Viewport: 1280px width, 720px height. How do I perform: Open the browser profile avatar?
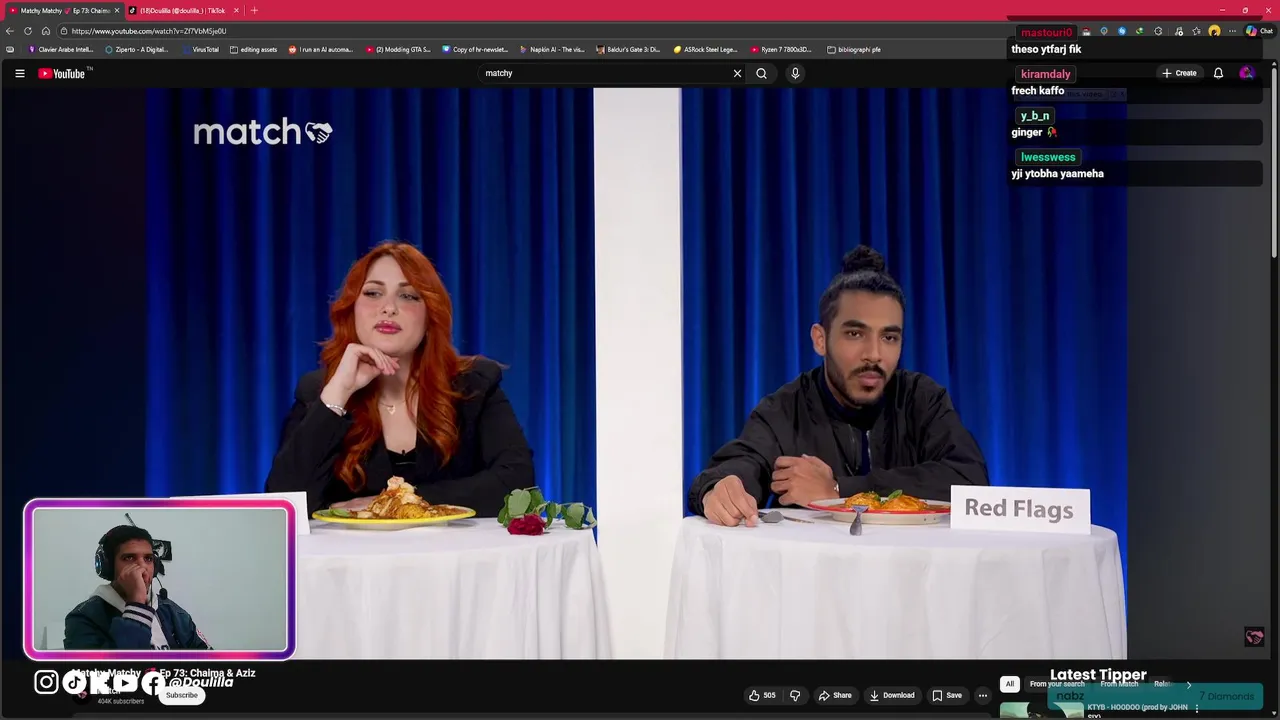pos(1214,31)
